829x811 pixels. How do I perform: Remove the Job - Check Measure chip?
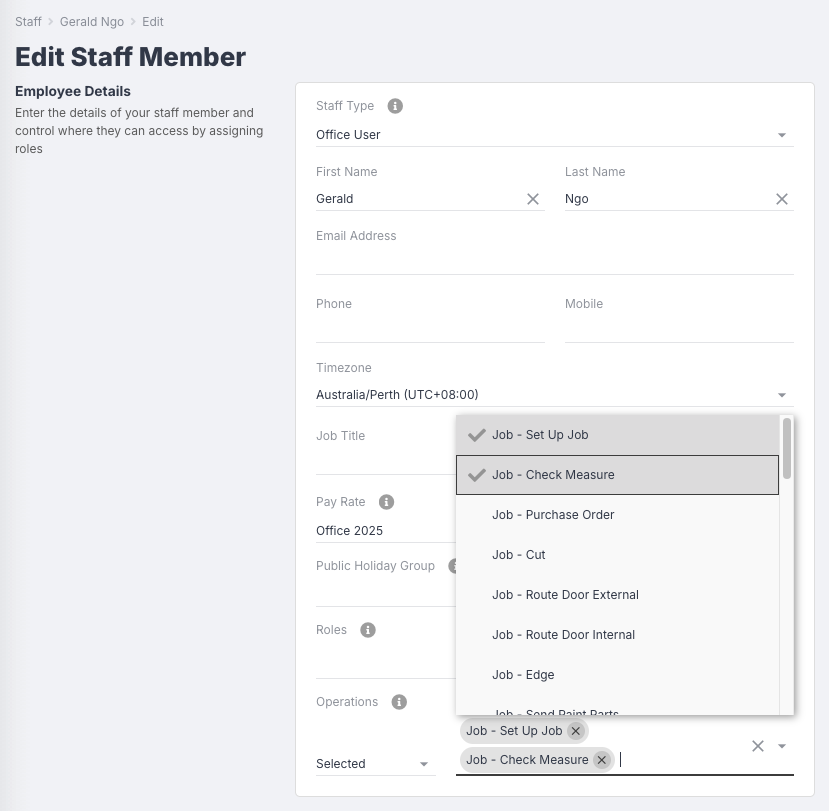pos(601,760)
